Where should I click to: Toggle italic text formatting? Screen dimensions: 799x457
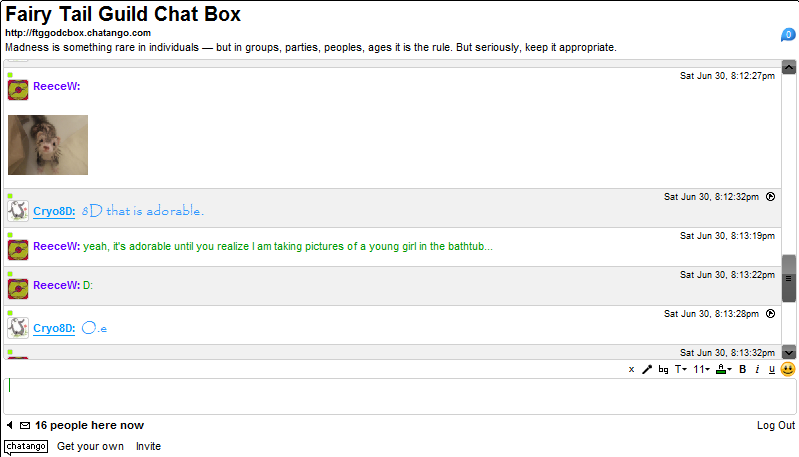pyautogui.click(x=757, y=369)
